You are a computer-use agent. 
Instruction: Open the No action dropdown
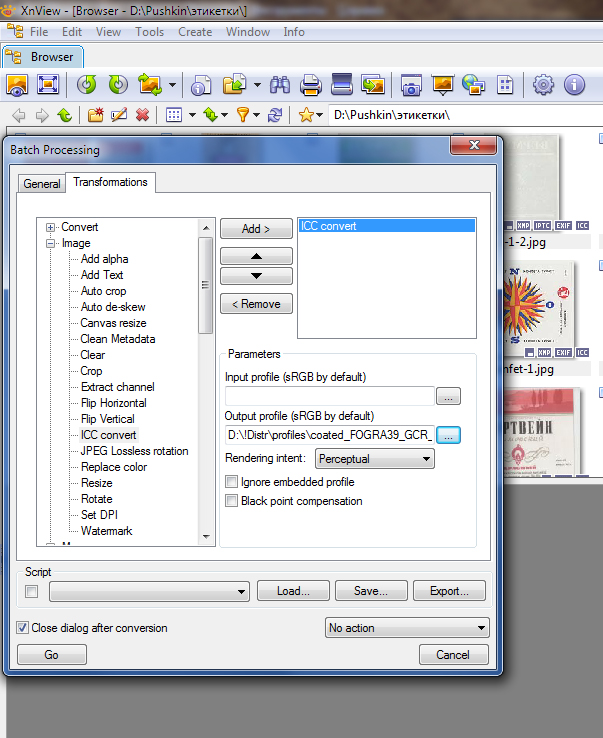[x=407, y=628]
